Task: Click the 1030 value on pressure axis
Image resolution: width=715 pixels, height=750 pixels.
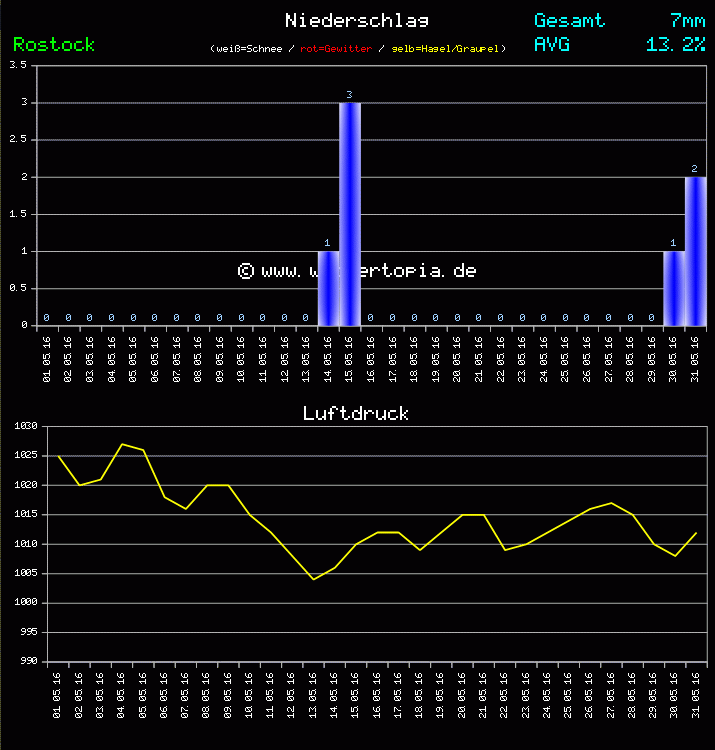Action: tap(26, 426)
